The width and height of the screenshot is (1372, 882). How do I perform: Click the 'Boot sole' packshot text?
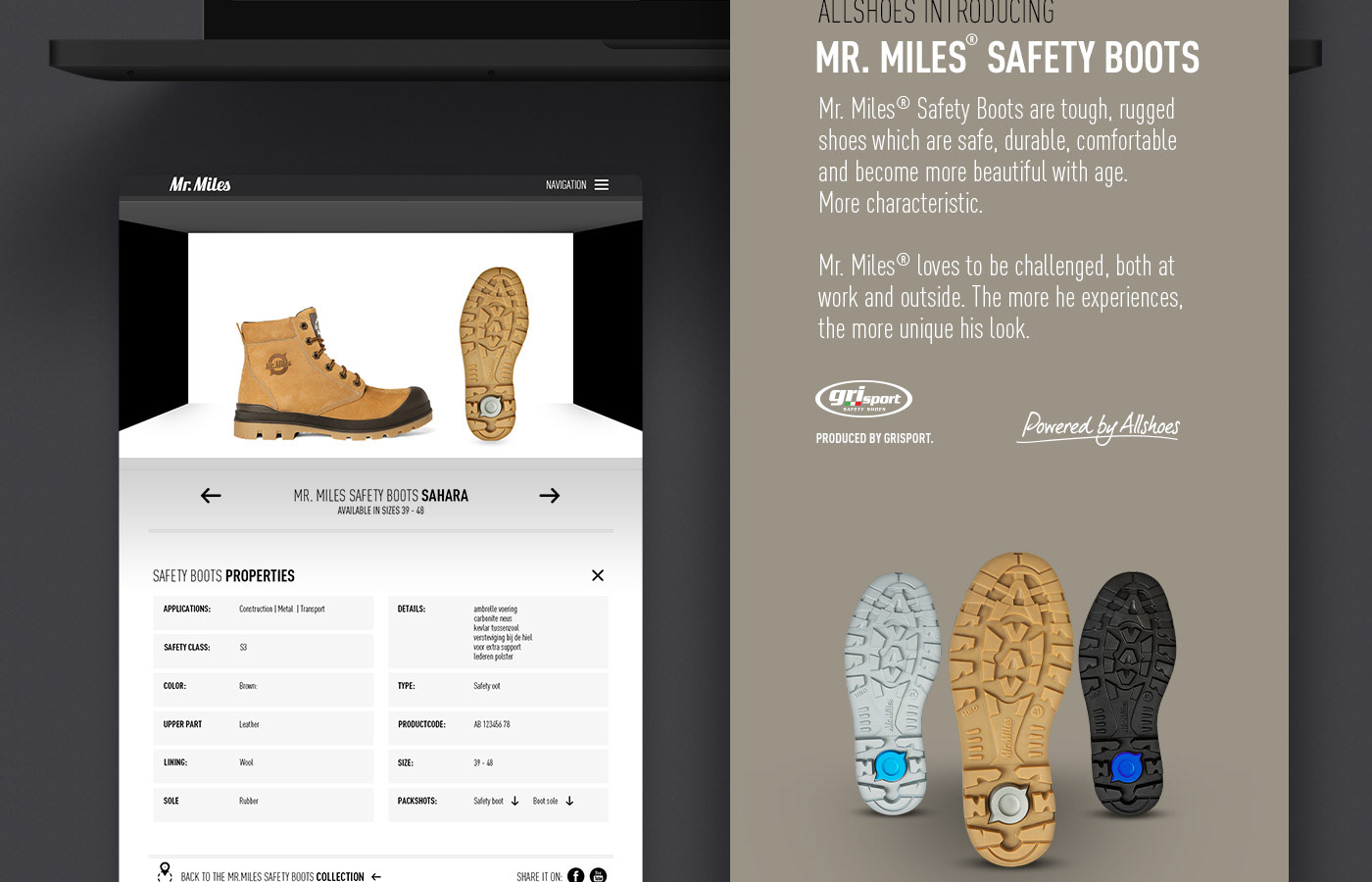point(545,802)
